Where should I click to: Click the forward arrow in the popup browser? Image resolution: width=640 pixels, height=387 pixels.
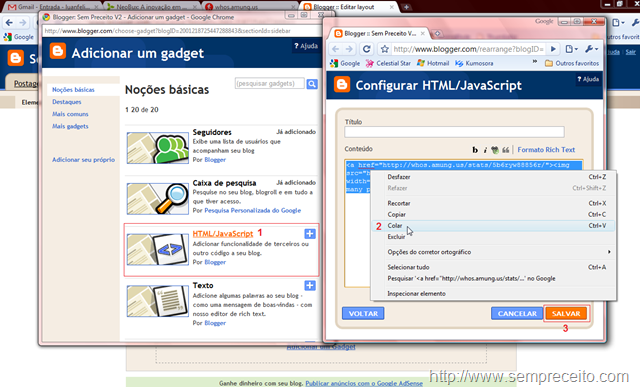349,49
